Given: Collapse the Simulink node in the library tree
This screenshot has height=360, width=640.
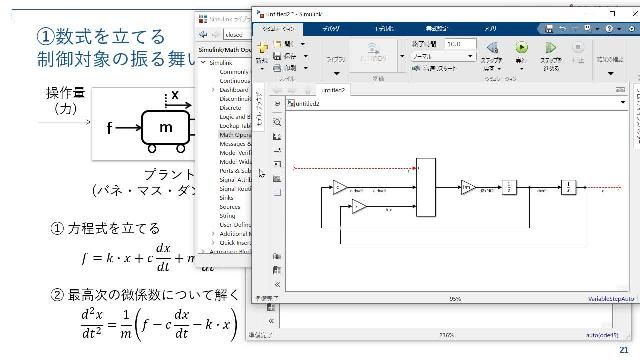Looking at the screenshot, I should tap(203, 62).
